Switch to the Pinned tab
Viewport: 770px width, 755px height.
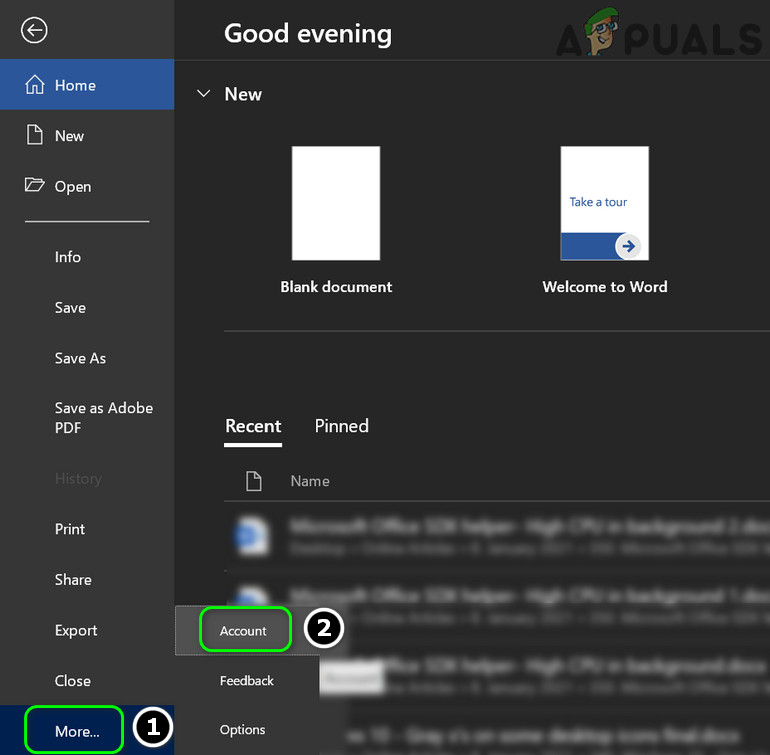pos(341,426)
